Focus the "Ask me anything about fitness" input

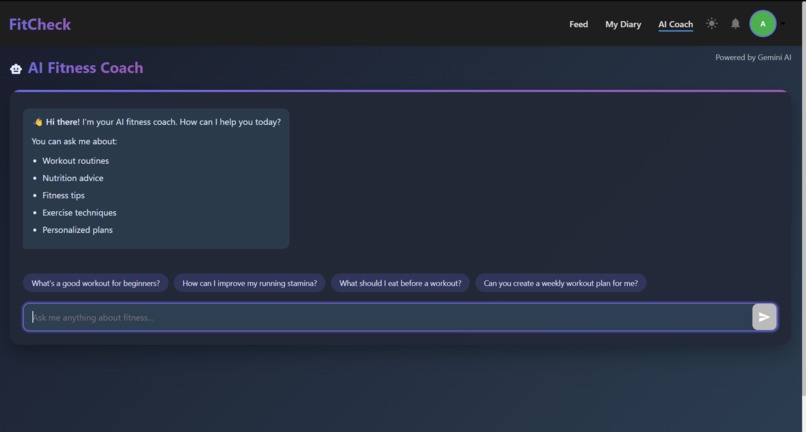point(388,317)
